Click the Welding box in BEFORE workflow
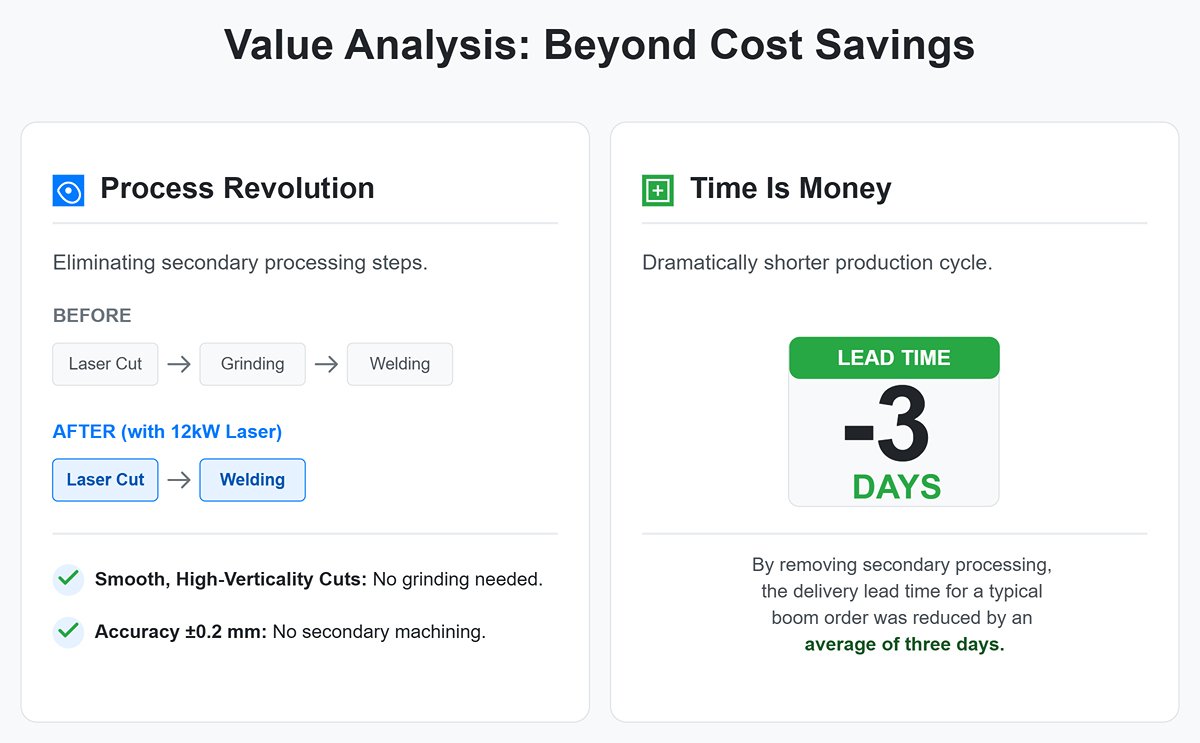The image size is (1200, 743). pyautogui.click(x=399, y=364)
